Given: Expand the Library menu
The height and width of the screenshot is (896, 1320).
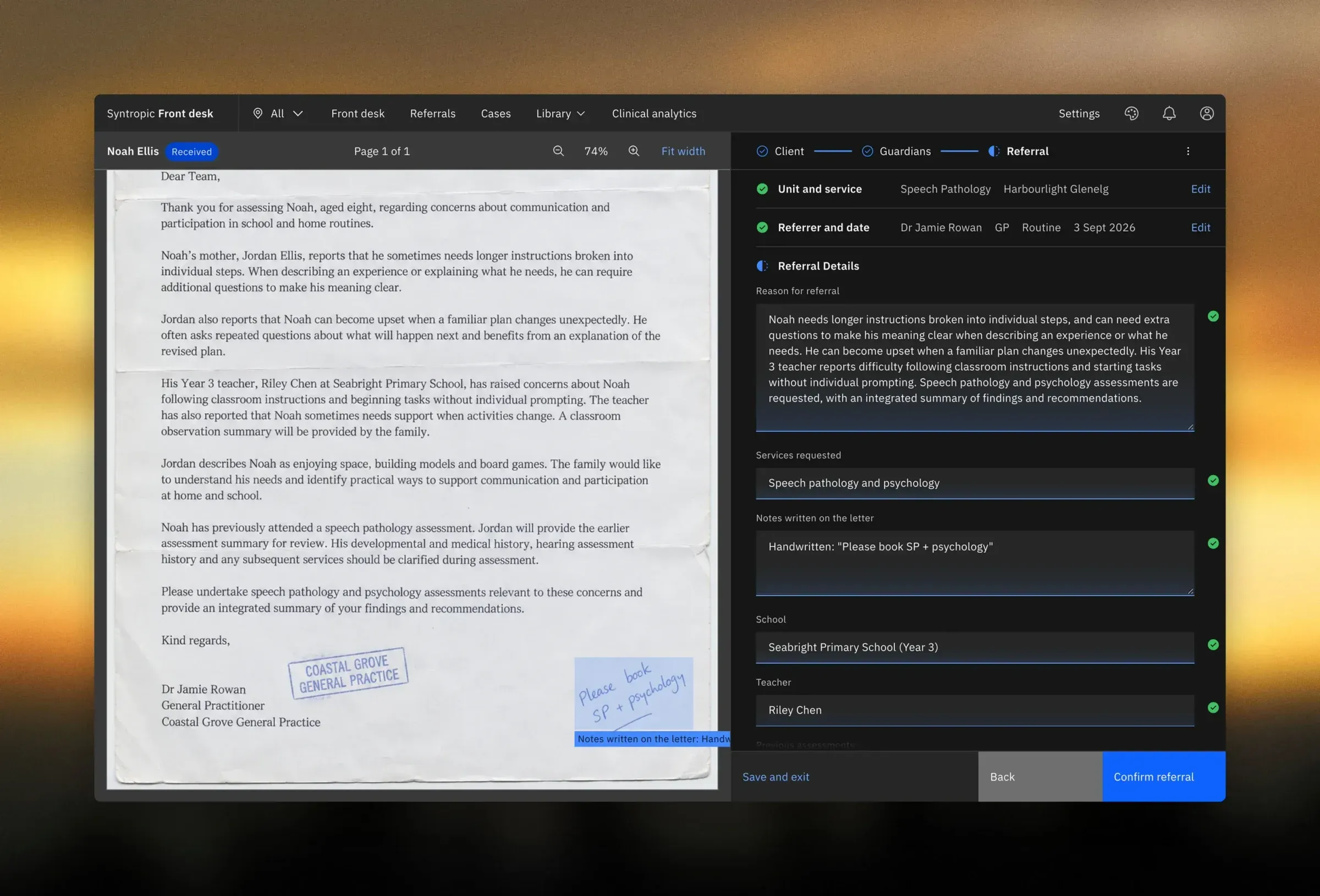Looking at the screenshot, I should tap(560, 114).
